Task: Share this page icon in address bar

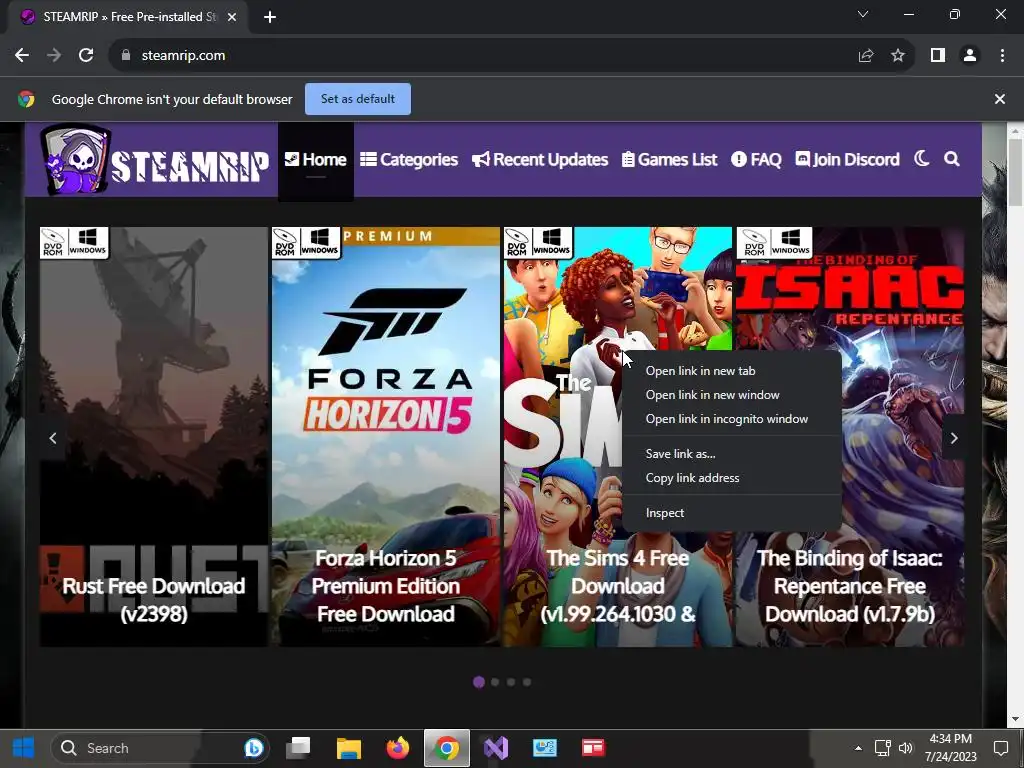Action: [x=866, y=56]
